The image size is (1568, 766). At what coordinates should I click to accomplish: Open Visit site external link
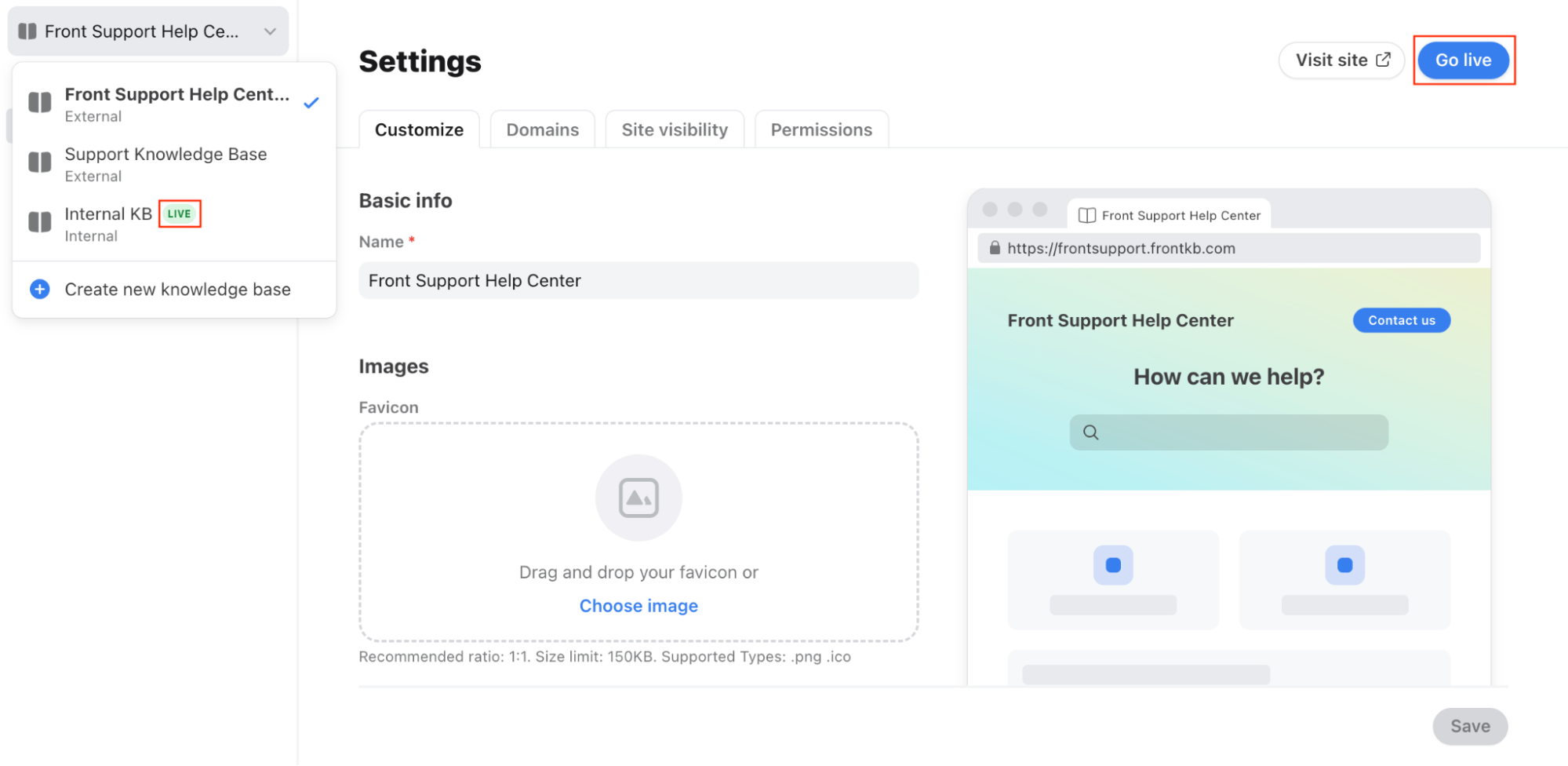1341,60
